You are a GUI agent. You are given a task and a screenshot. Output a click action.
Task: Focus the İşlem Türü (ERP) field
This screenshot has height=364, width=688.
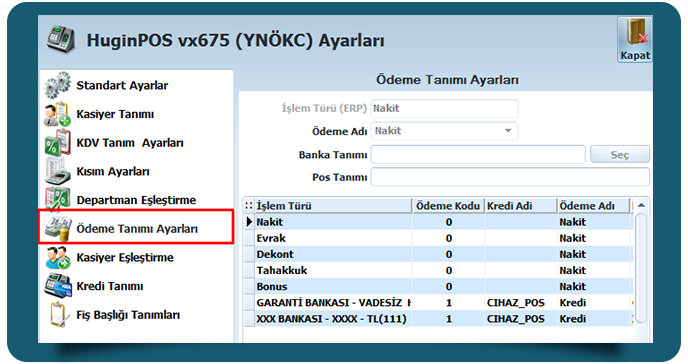(444, 108)
